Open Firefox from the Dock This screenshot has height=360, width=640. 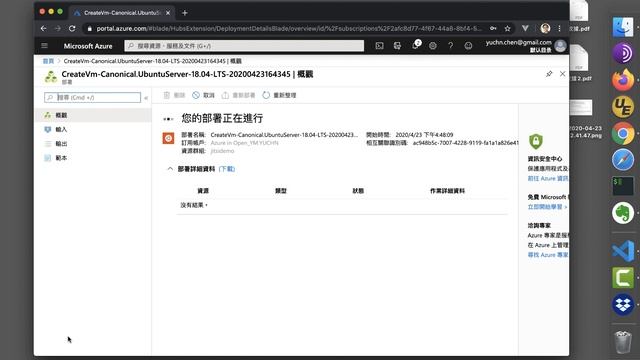click(623, 80)
